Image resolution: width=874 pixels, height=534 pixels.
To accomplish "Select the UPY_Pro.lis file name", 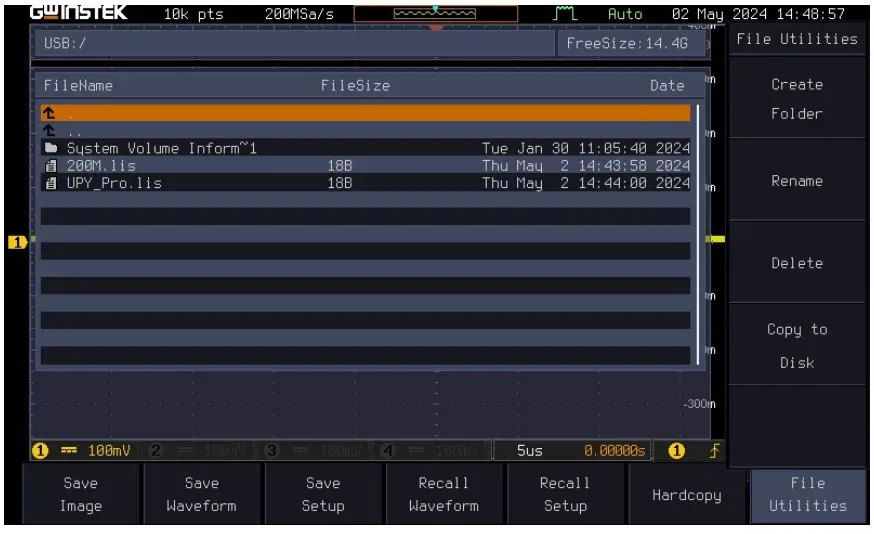I will click(114, 183).
